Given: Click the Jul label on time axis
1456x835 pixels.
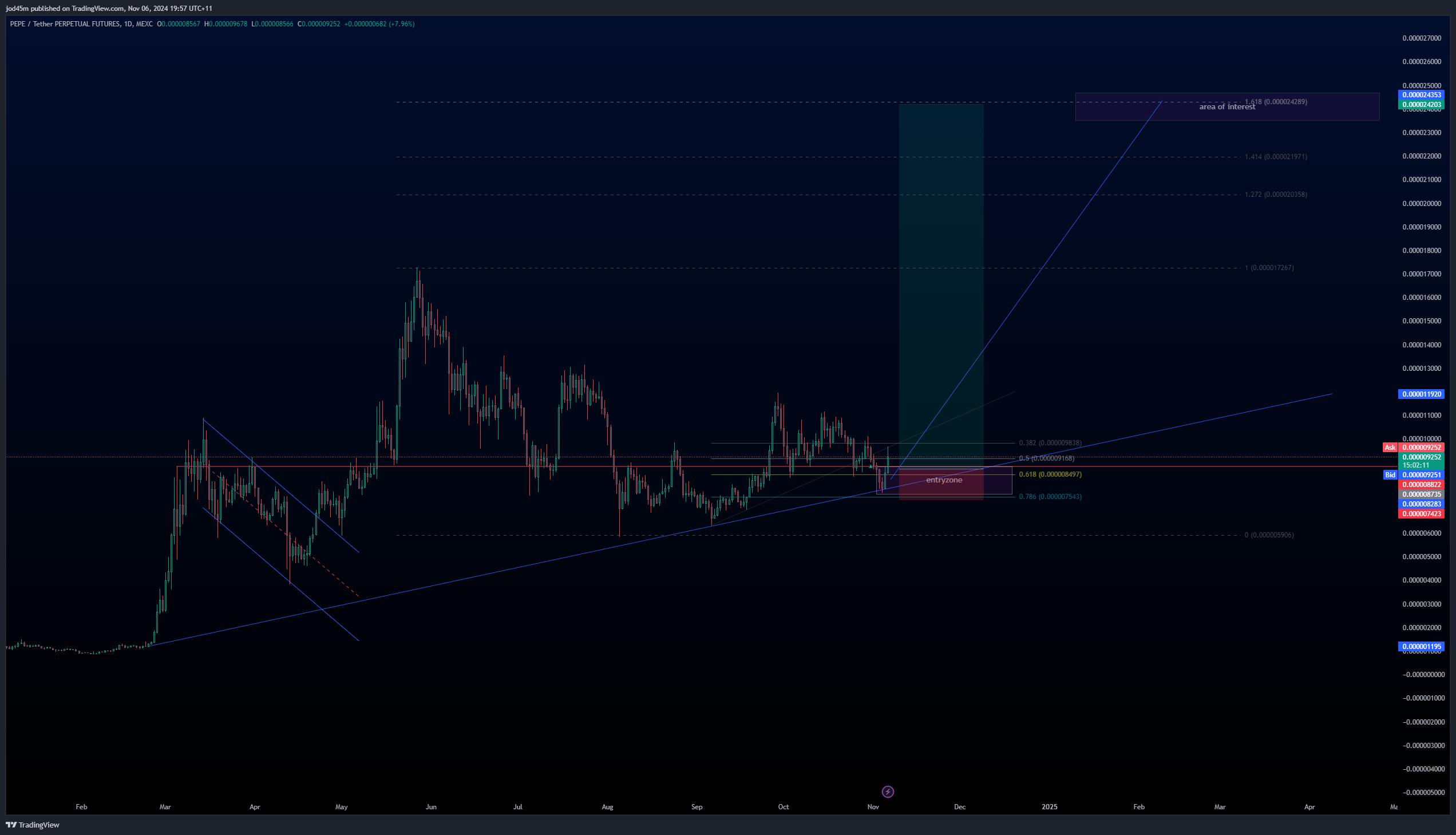Looking at the screenshot, I should (x=518, y=807).
